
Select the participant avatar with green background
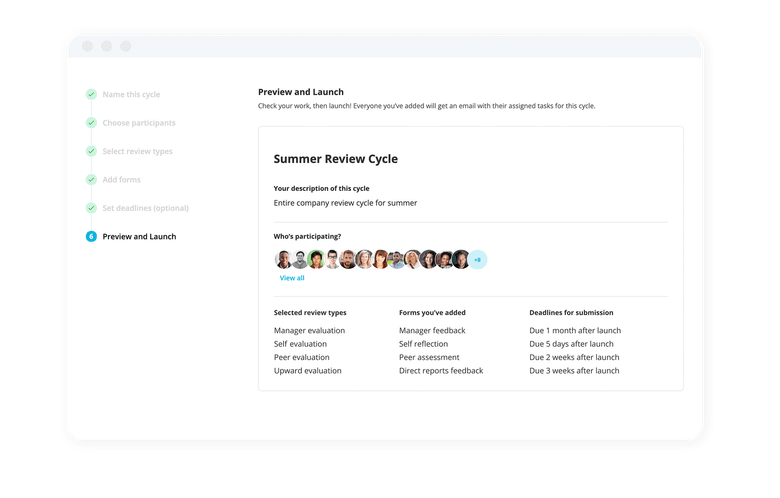point(316,260)
